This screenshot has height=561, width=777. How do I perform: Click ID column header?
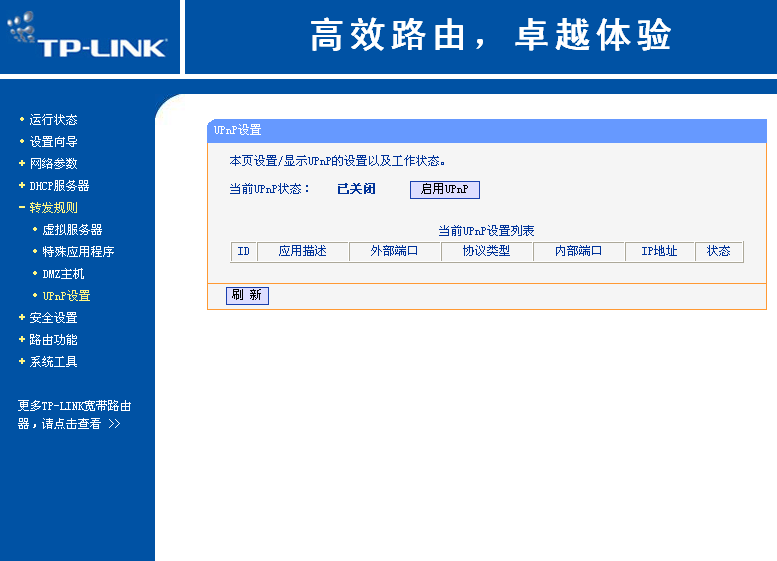pyautogui.click(x=243, y=251)
